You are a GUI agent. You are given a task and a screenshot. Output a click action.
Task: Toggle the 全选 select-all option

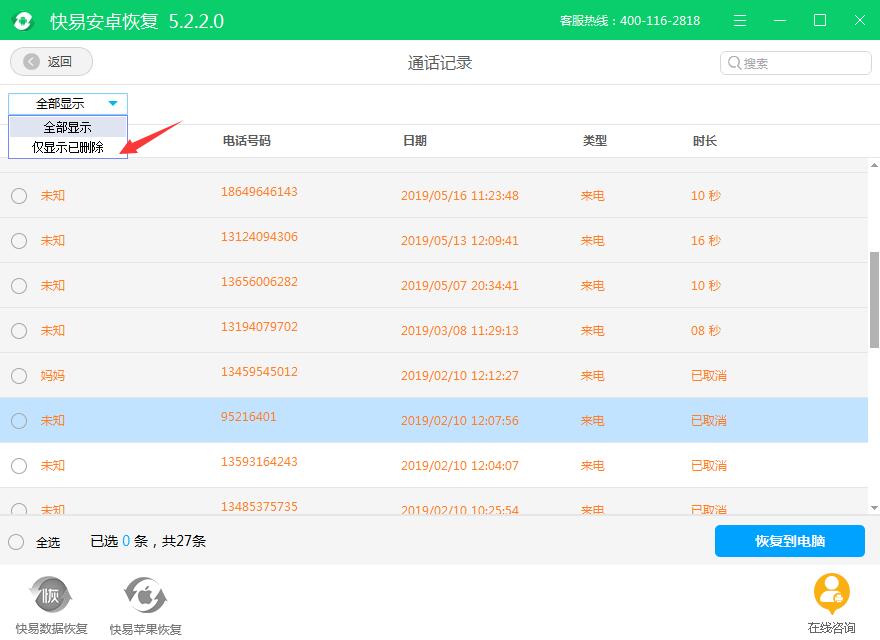[17, 542]
